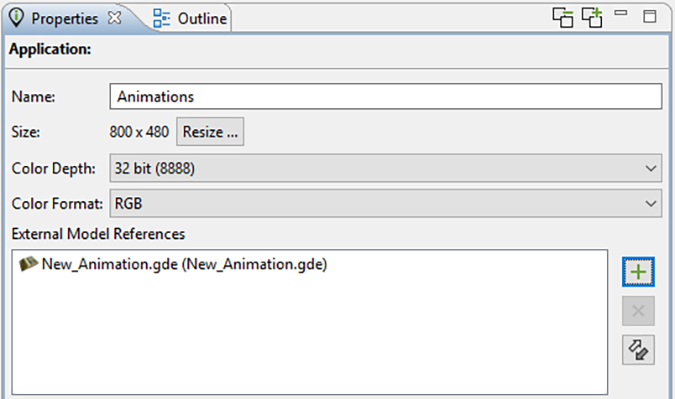Switch to the Outline tab

click(x=202, y=19)
